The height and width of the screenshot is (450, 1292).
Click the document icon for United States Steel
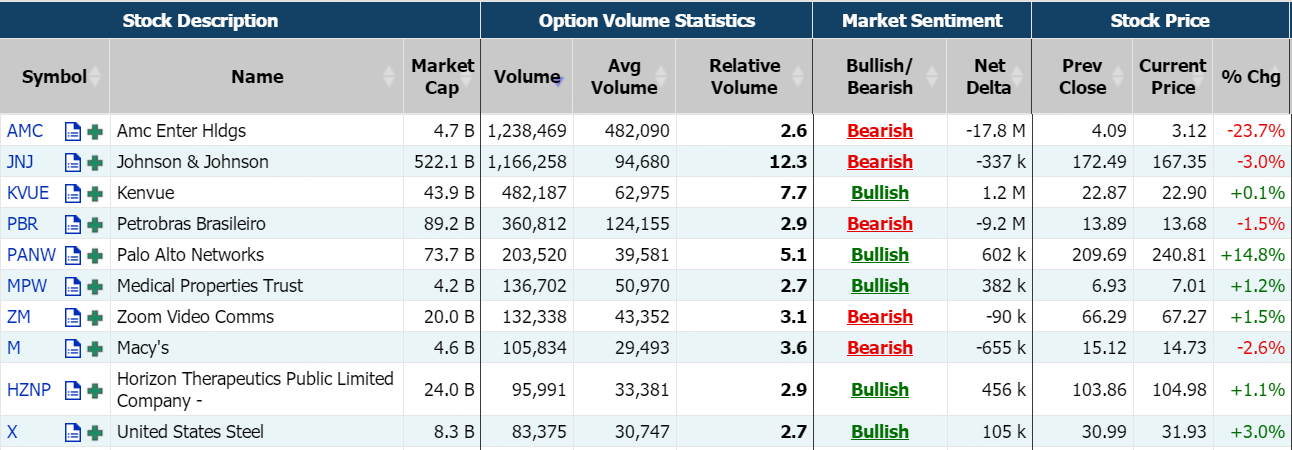click(x=72, y=432)
